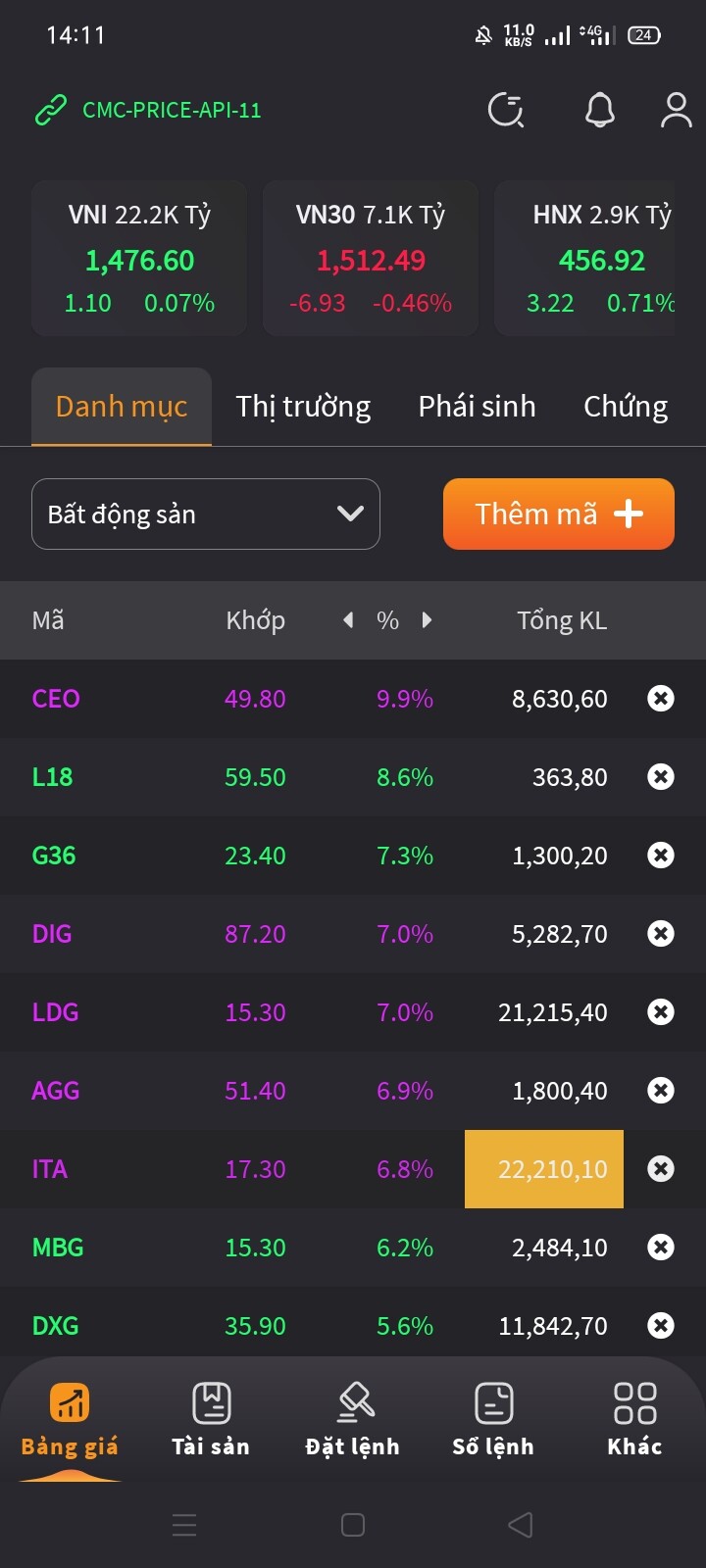Open notifications bell icon
Image resolution: width=706 pixels, height=1568 pixels.
[600, 110]
